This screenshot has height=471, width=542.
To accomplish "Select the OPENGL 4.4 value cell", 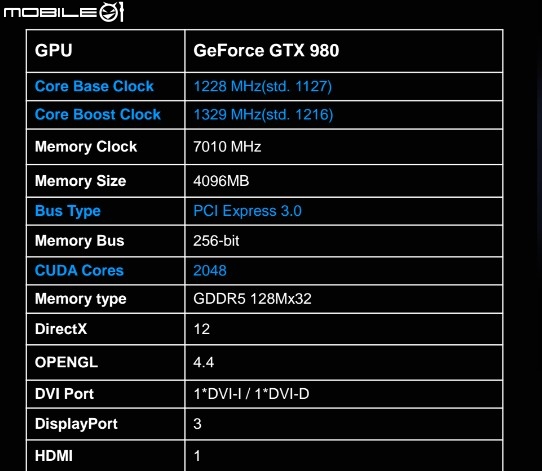I will click(x=344, y=362).
